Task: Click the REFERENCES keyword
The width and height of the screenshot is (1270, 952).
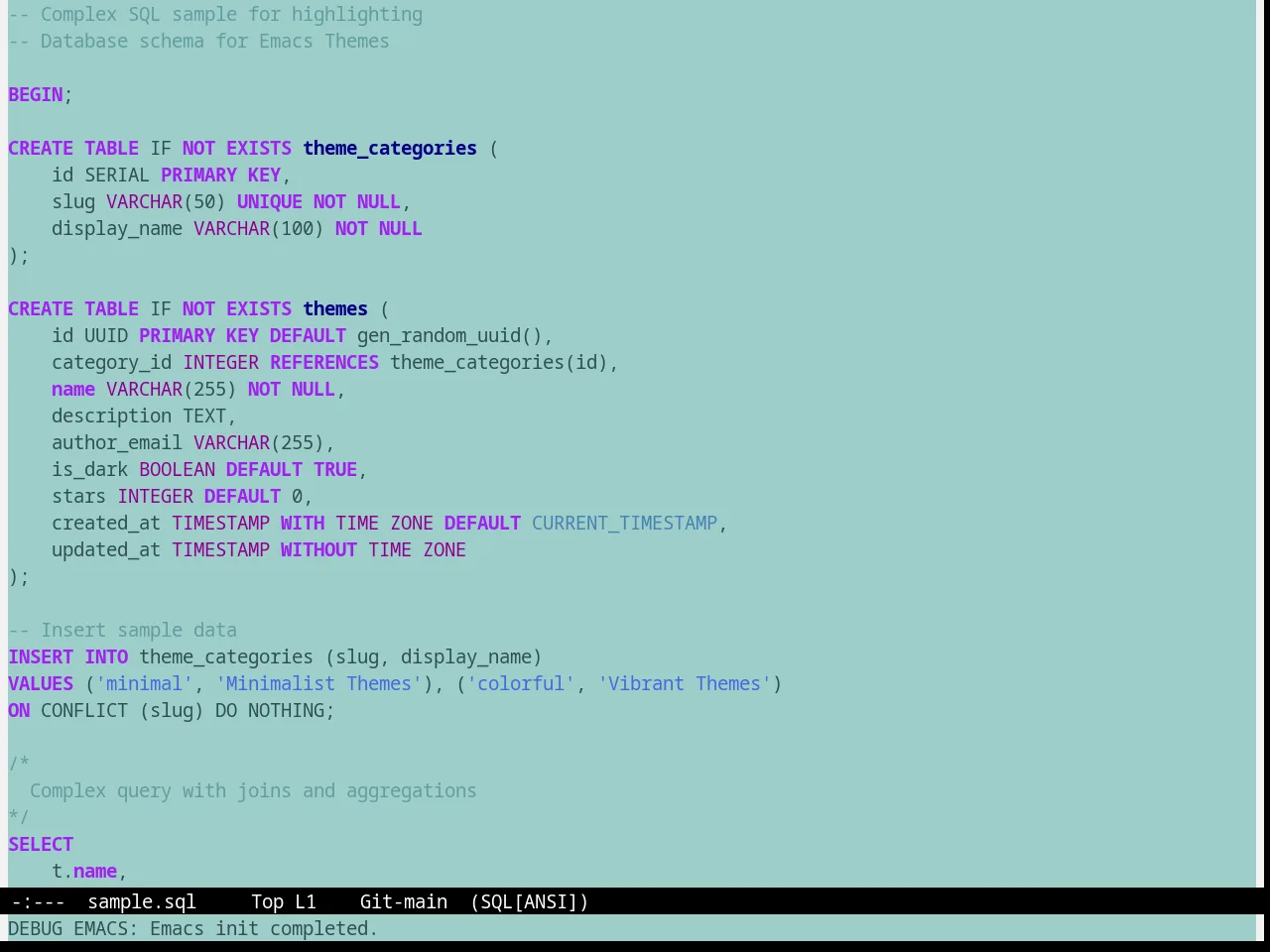Action: [324, 362]
